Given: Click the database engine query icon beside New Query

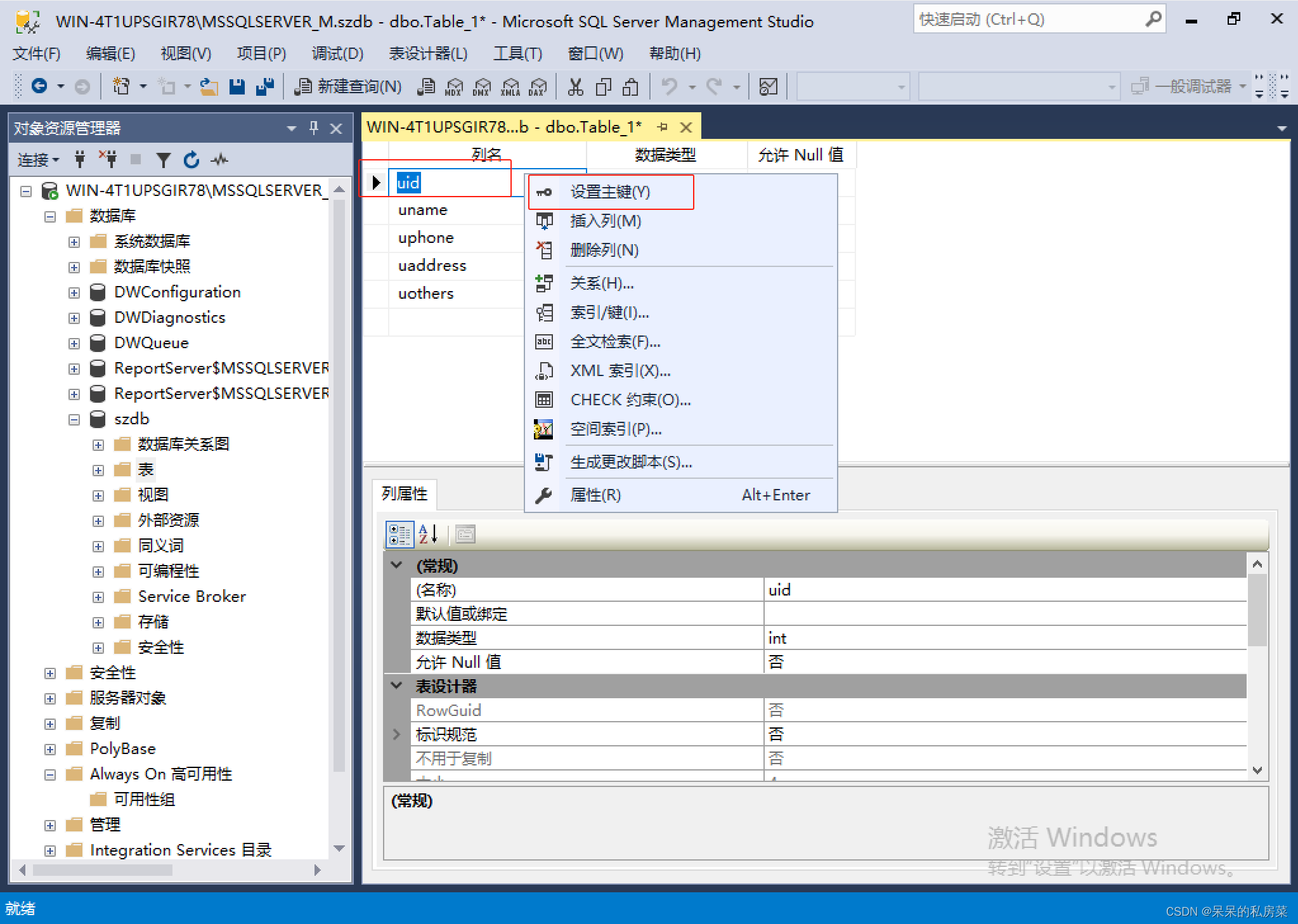Looking at the screenshot, I should (x=427, y=86).
